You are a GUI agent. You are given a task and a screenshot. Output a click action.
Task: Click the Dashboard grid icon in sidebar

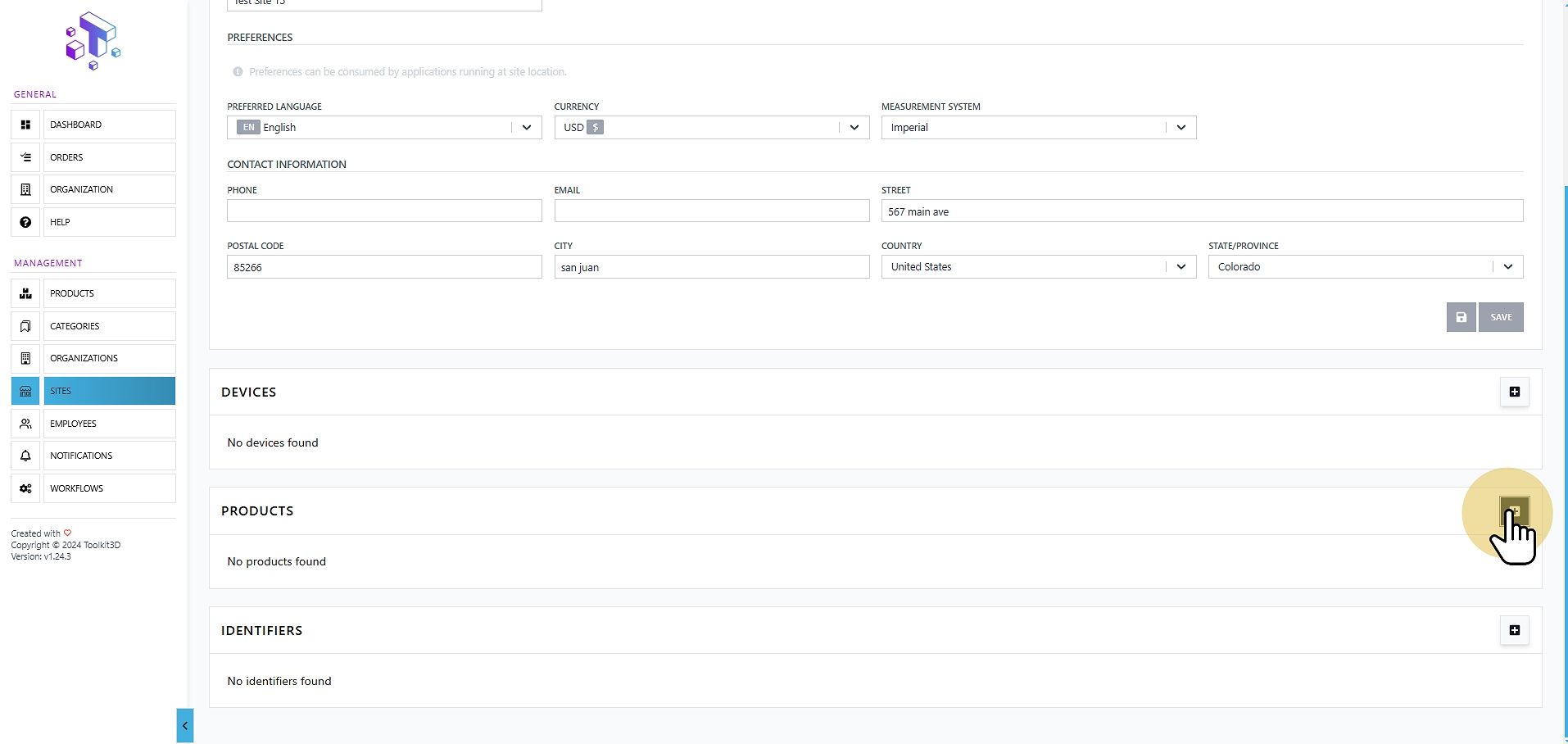pos(25,125)
